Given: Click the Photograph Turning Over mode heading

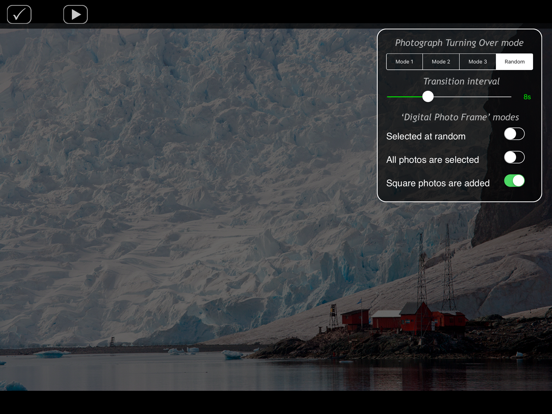Looking at the screenshot, I should tap(459, 43).
